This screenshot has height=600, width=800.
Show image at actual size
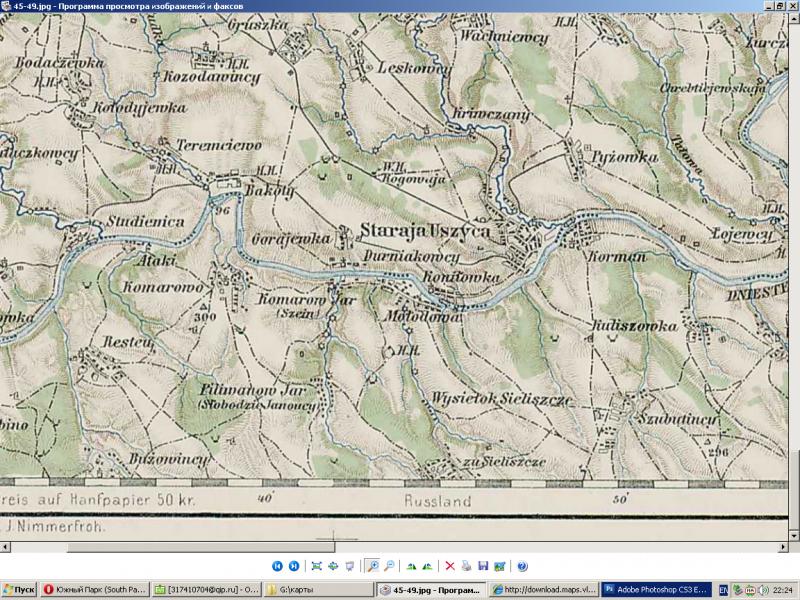point(332,566)
